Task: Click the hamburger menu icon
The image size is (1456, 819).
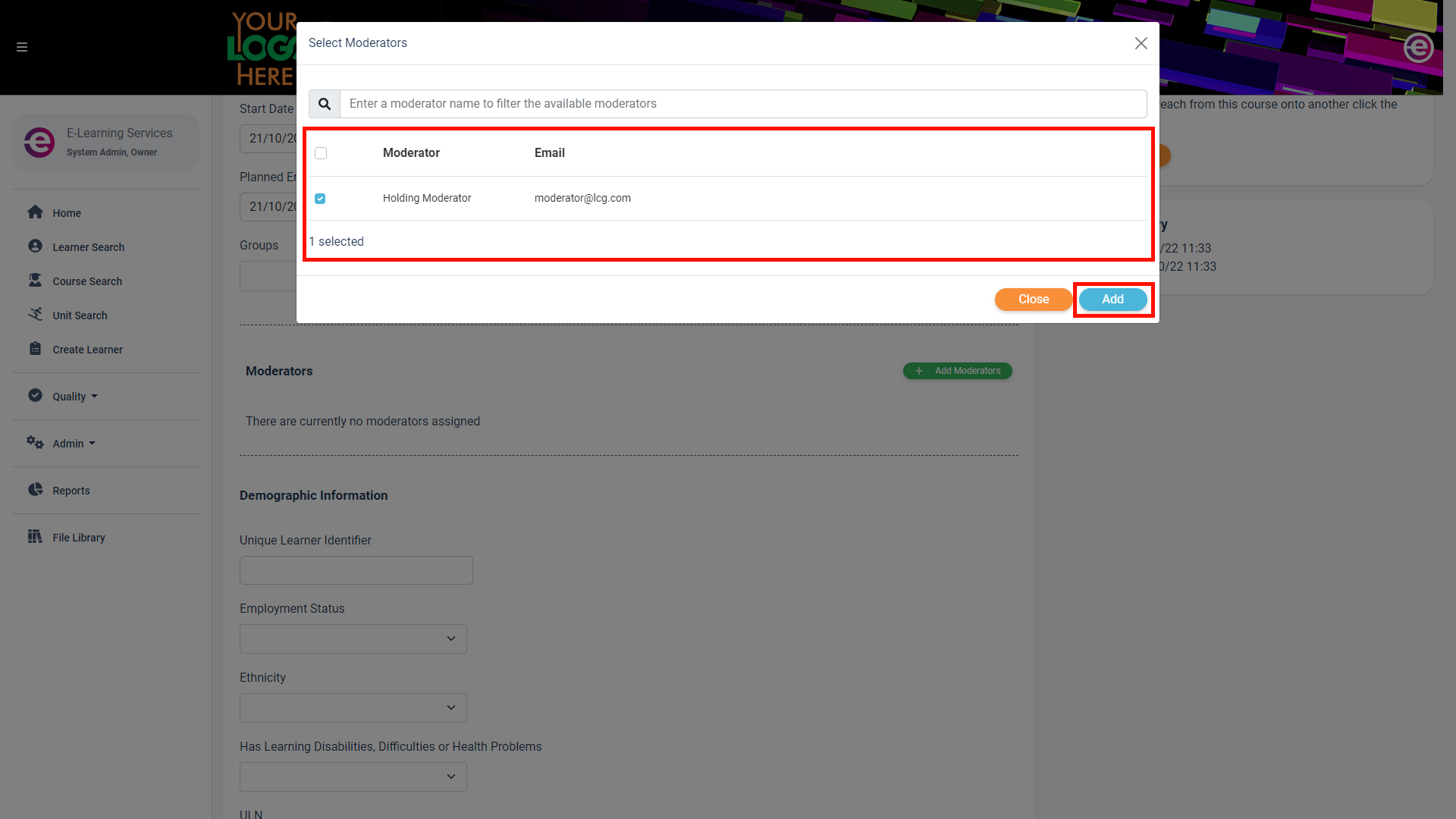Action: click(22, 47)
